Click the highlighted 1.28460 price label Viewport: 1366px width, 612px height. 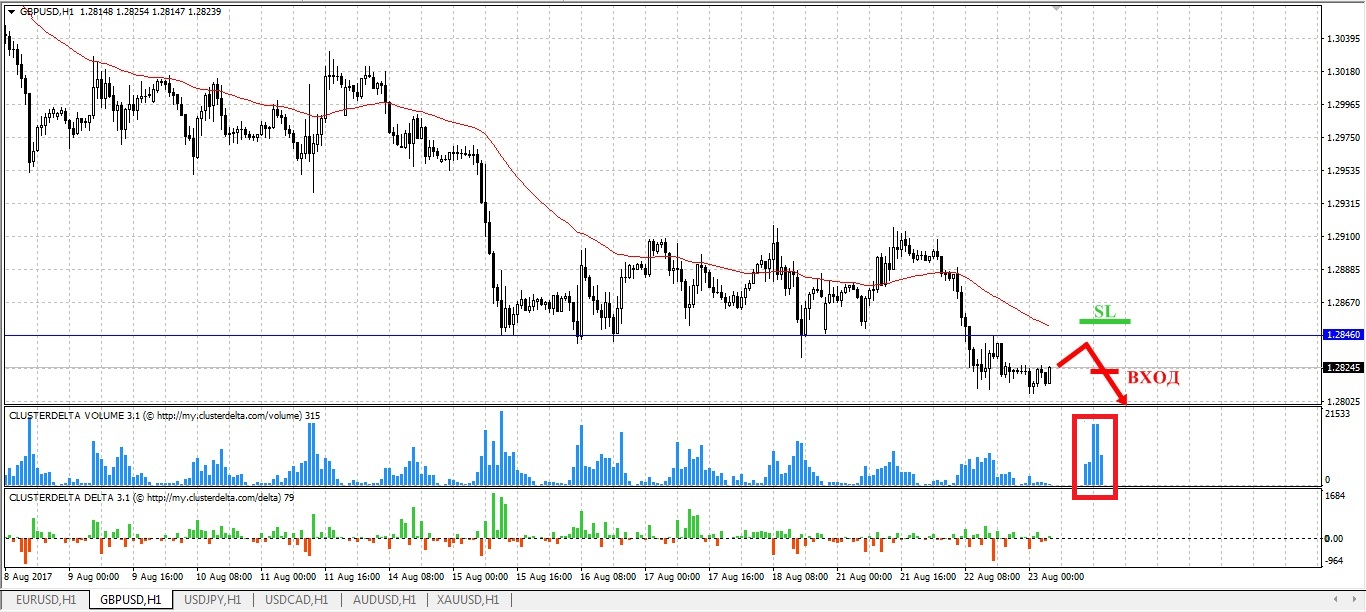tap(1342, 335)
